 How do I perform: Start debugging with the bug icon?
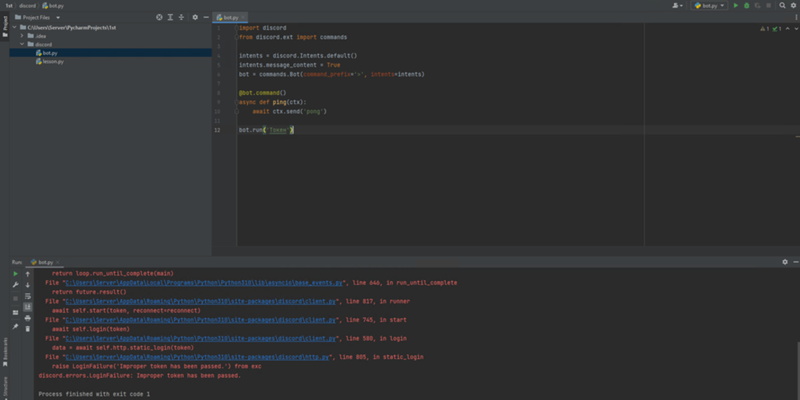(746, 5)
